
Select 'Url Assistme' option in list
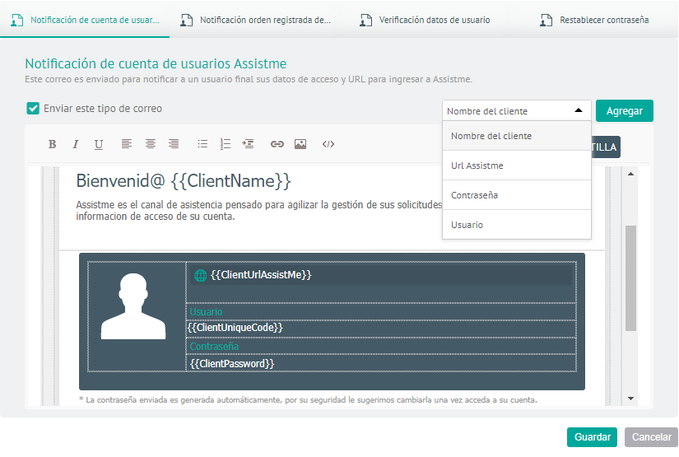point(517,165)
